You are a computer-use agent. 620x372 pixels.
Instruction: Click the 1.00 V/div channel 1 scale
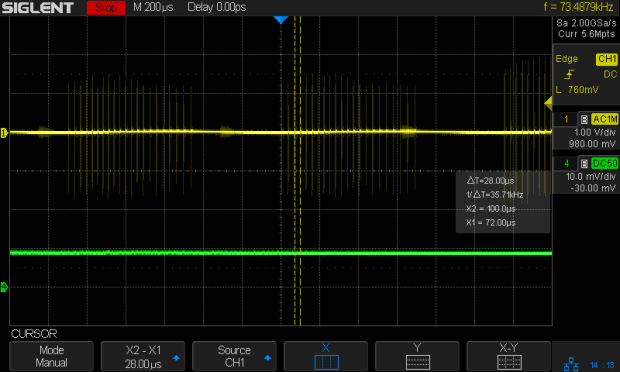click(595, 132)
